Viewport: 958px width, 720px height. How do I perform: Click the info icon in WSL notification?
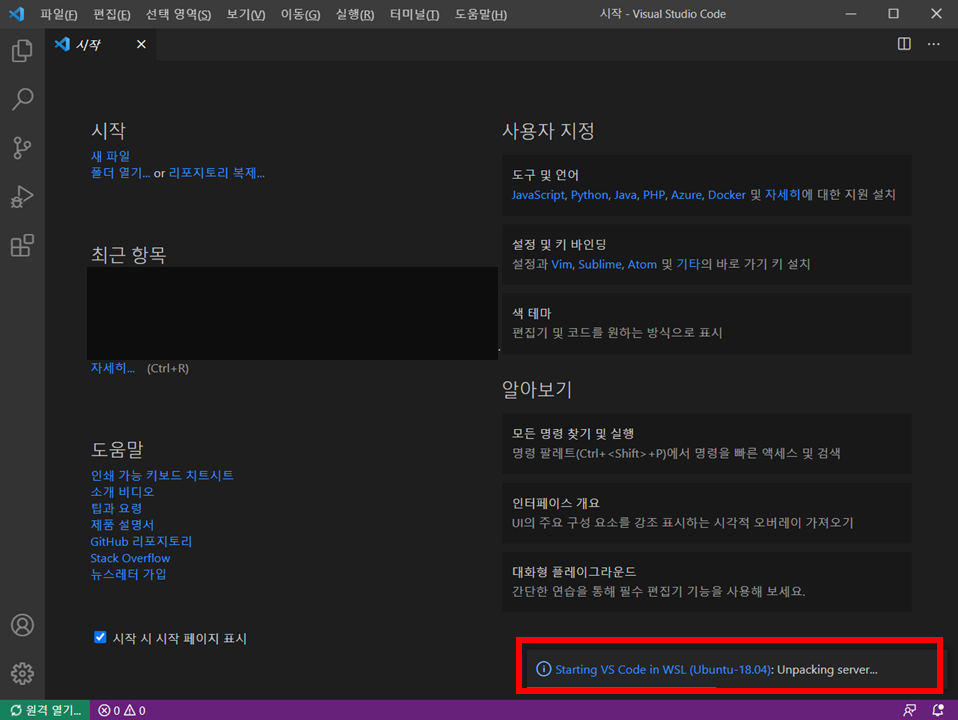pyautogui.click(x=543, y=669)
